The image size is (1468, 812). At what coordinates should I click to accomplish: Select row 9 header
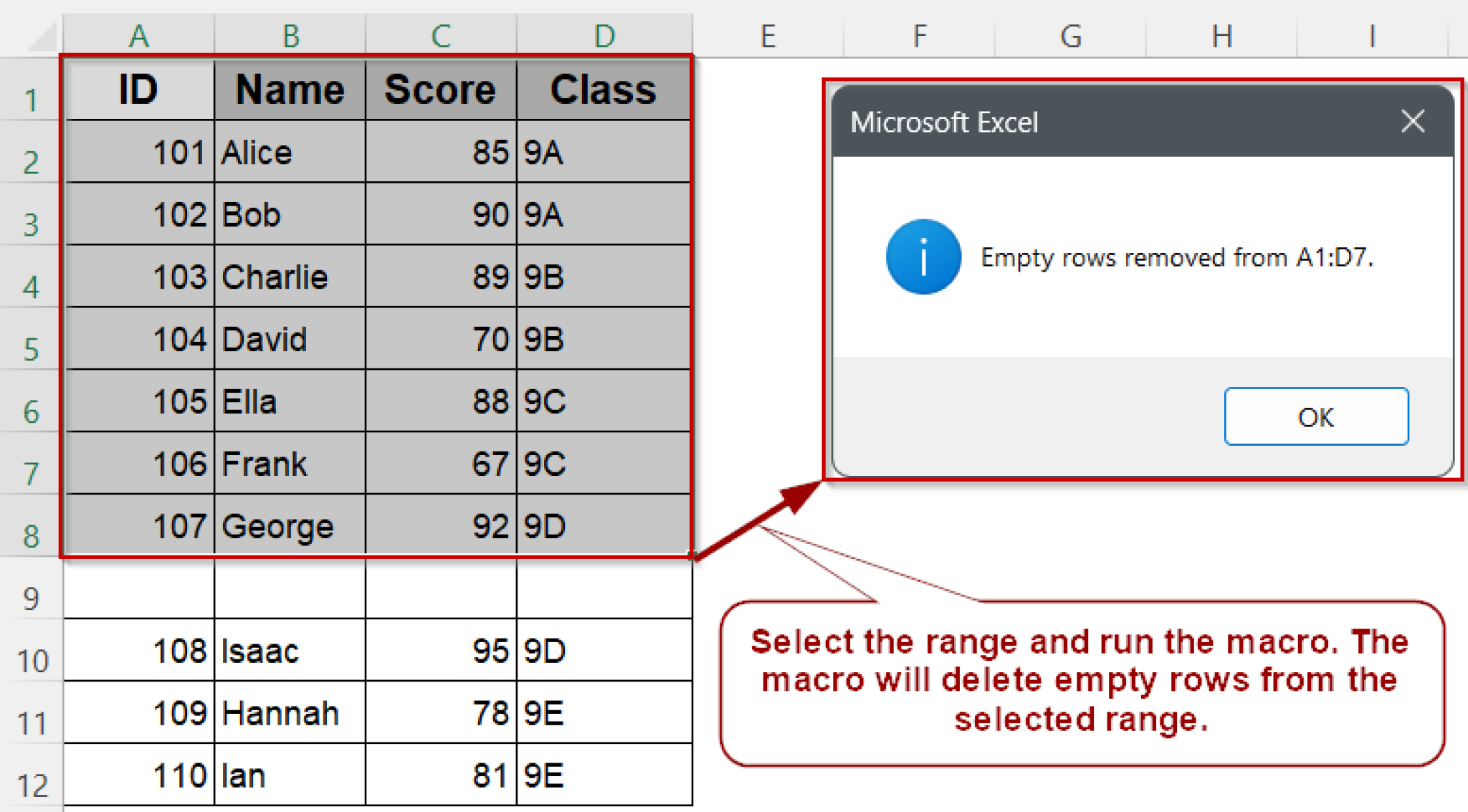pyautogui.click(x=30, y=596)
